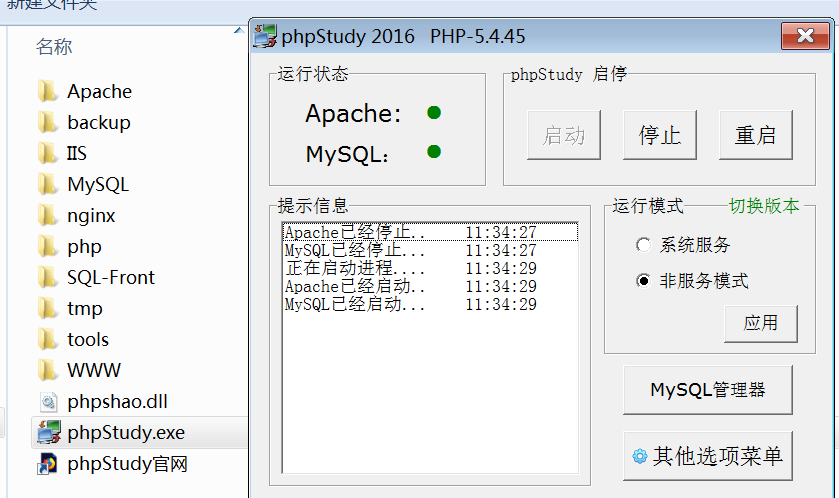Click the tools folder icon

coord(48,340)
